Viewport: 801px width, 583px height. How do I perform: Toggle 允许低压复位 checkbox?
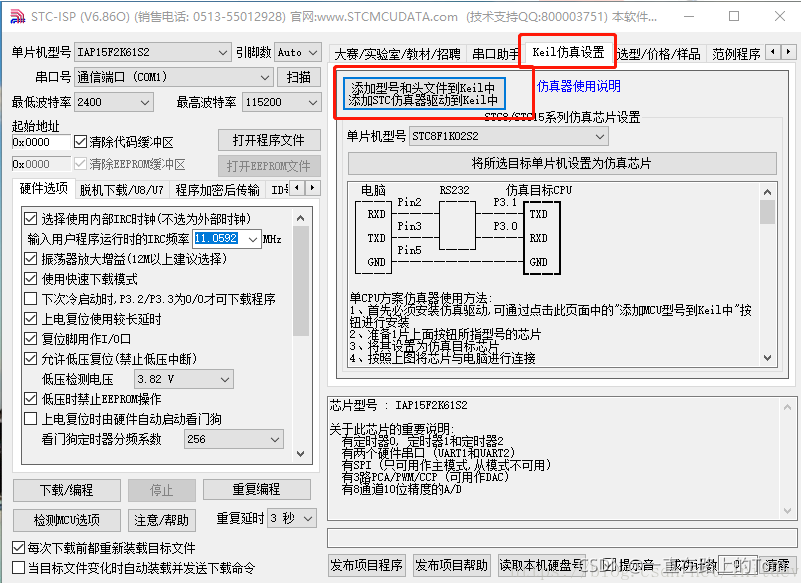(31, 359)
